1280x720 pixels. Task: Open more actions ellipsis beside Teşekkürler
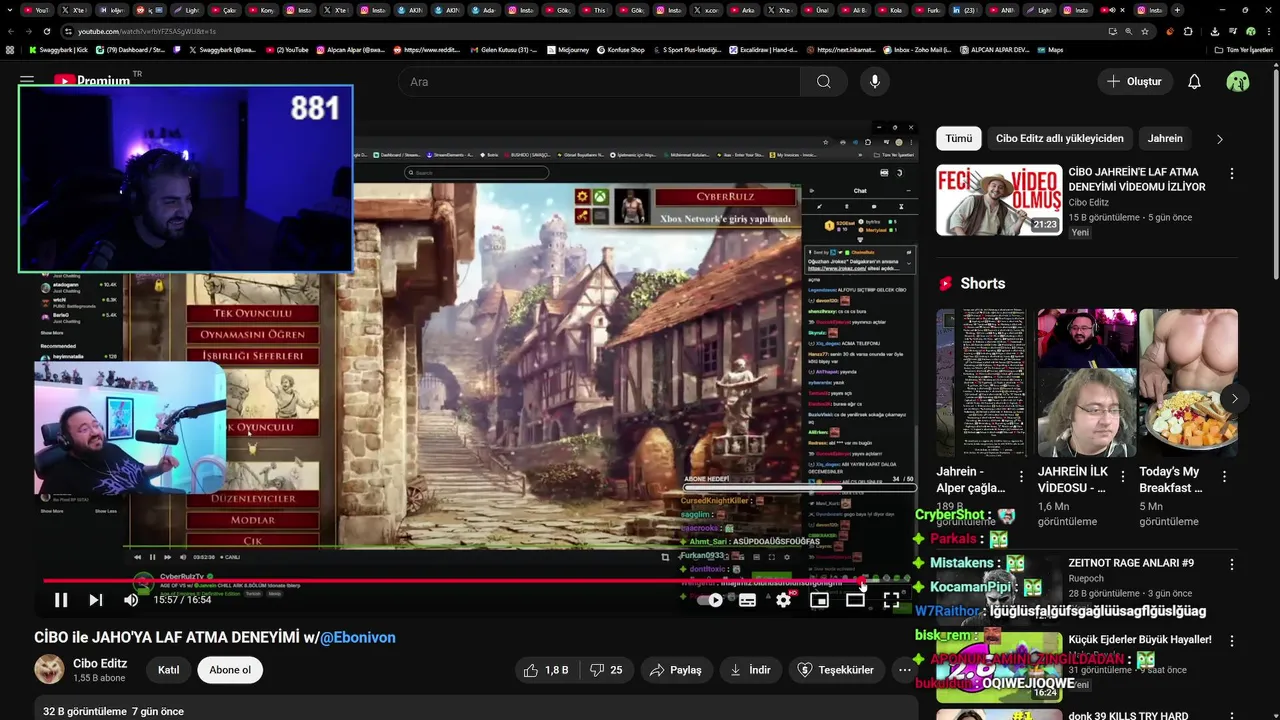pyautogui.click(x=904, y=670)
